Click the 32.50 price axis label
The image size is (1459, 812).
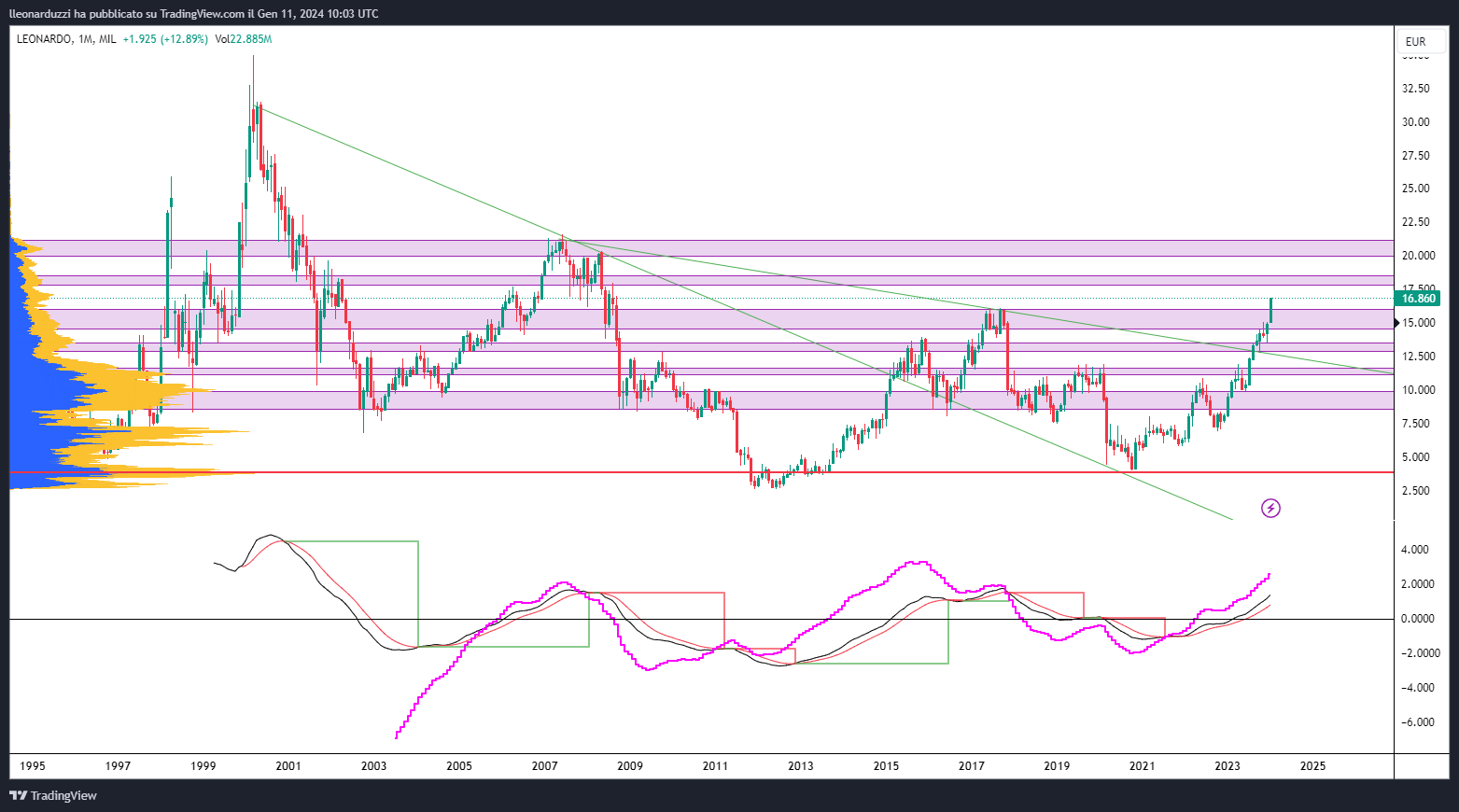pos(1416,89)
